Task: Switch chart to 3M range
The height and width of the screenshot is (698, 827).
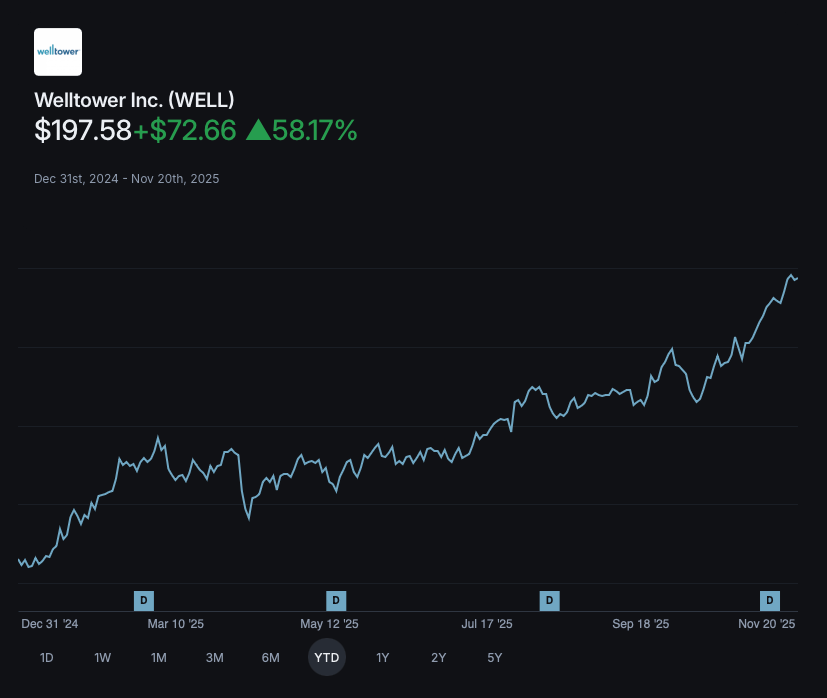Action: [x=214, y=658]
